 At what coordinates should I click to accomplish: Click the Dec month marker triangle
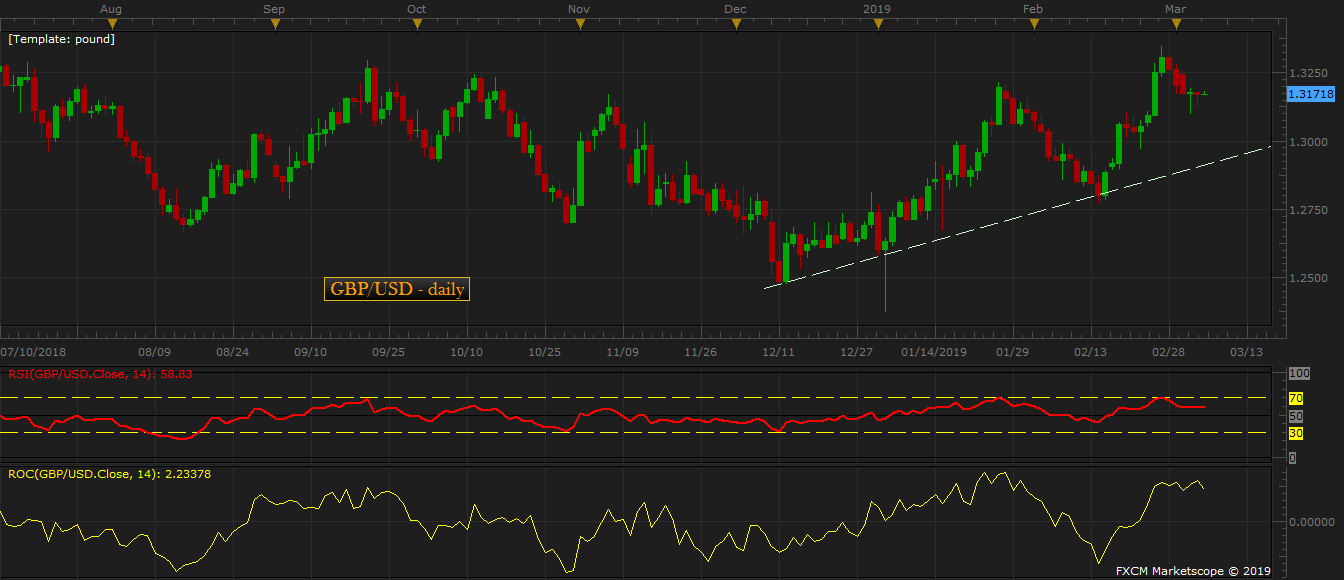pos(736,23)
